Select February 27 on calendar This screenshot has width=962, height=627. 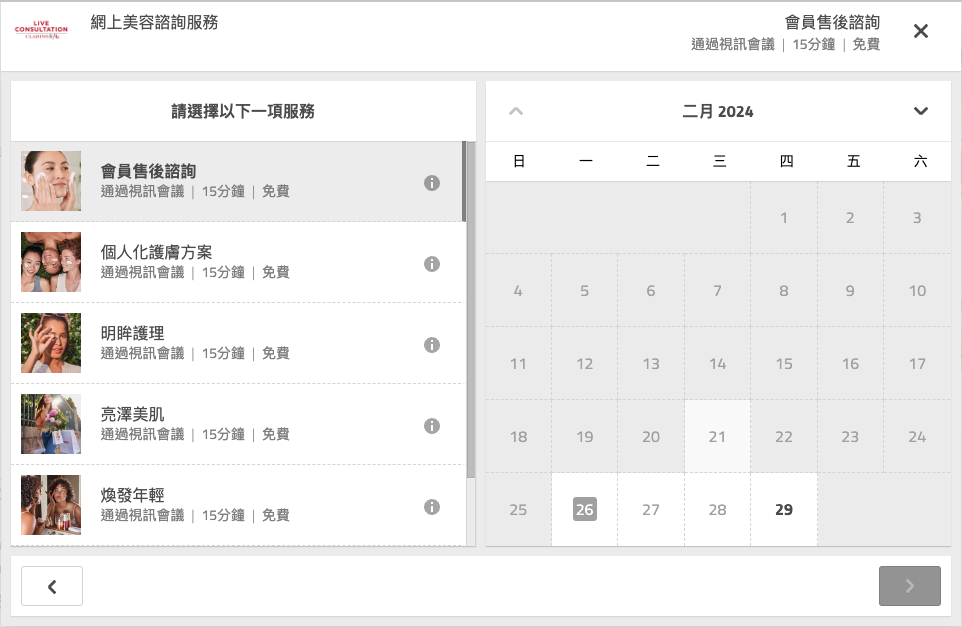(651, 509)
